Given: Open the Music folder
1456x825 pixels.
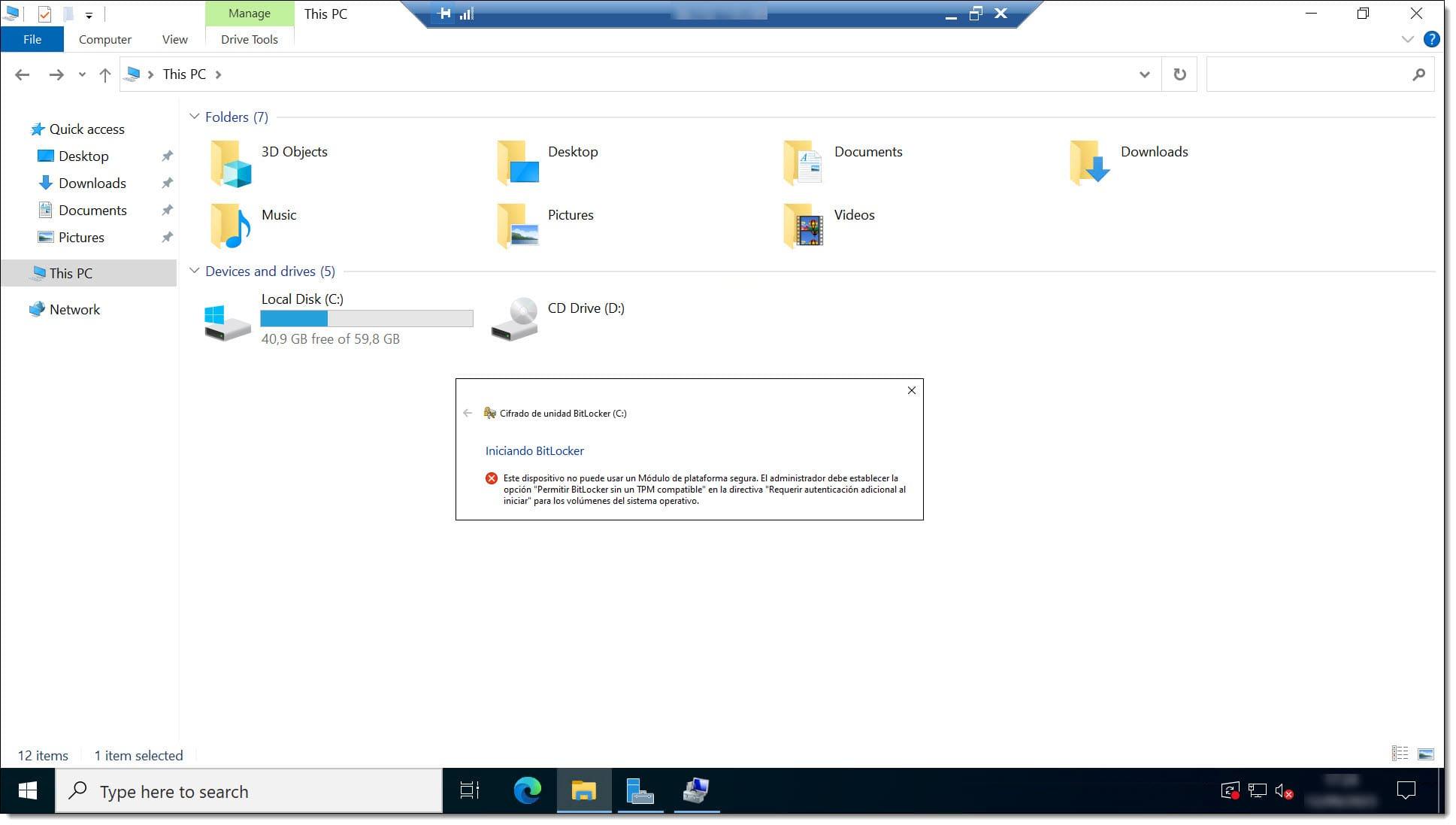Looking at the screenshot, I should (230, 226).
